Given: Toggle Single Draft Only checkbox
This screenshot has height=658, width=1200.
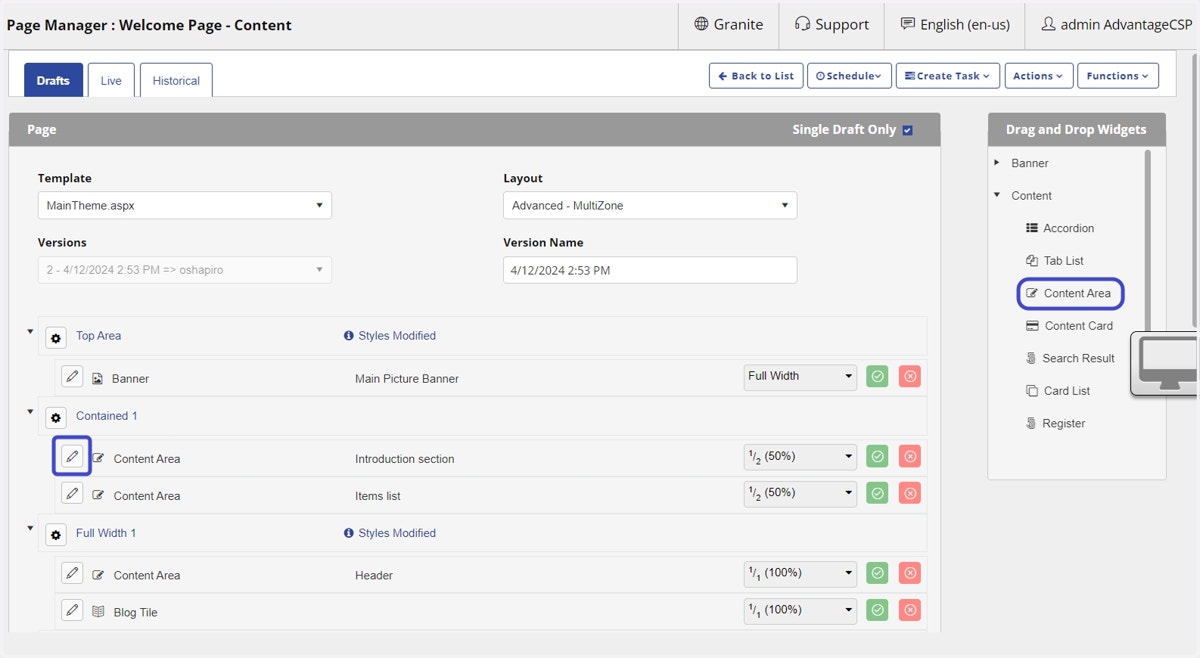Looking at the screenshot, I should pos(907,130).
